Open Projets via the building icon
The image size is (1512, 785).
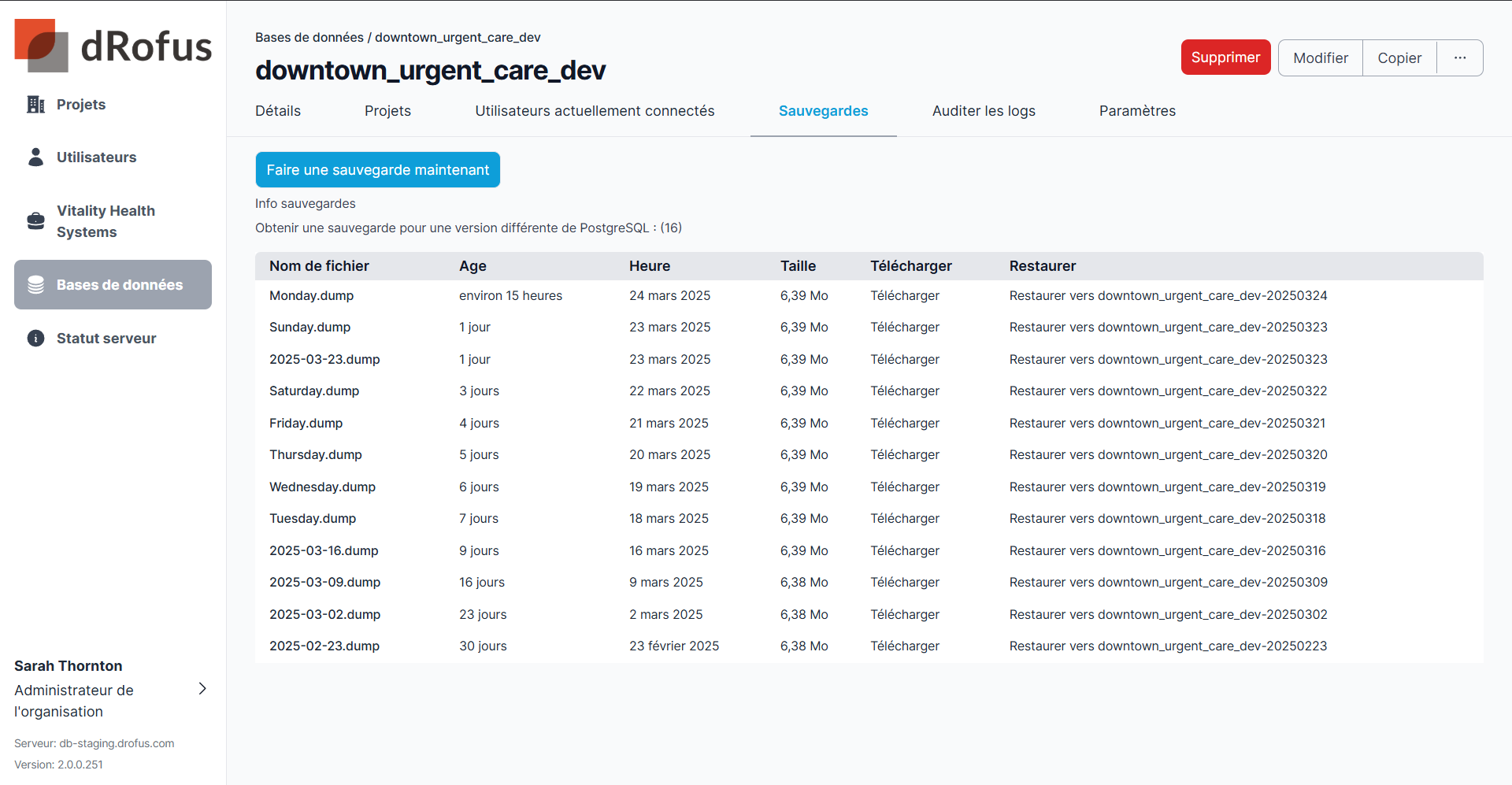click(35, 105)
